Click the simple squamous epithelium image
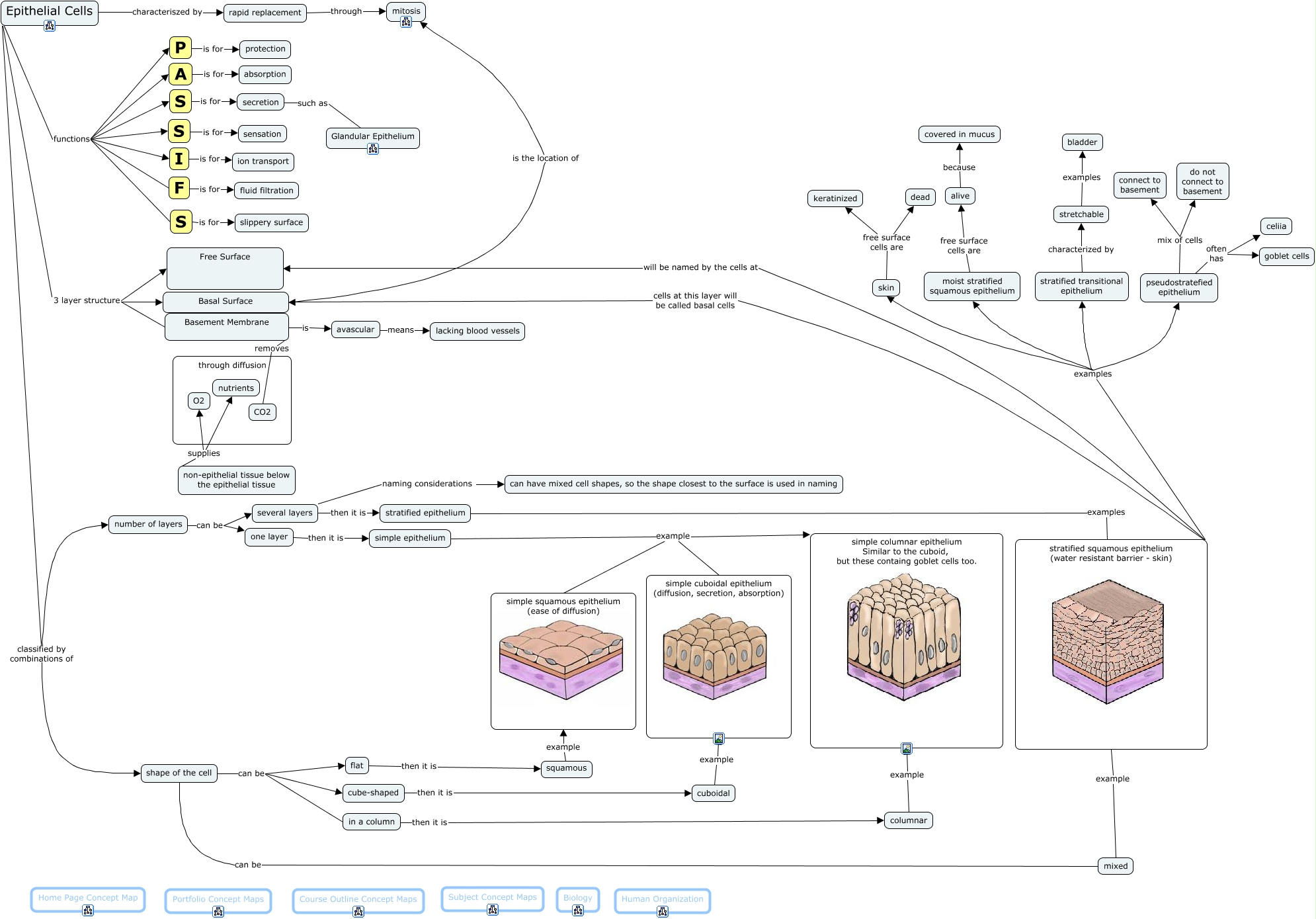Screen dimensions: 1316x919 562,660
